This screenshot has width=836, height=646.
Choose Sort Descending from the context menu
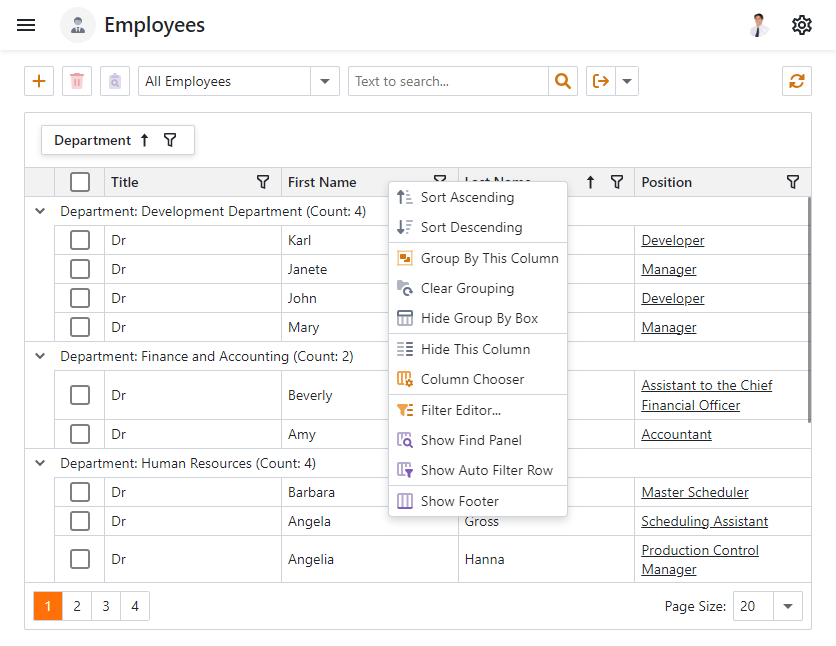tap(478, 227)
